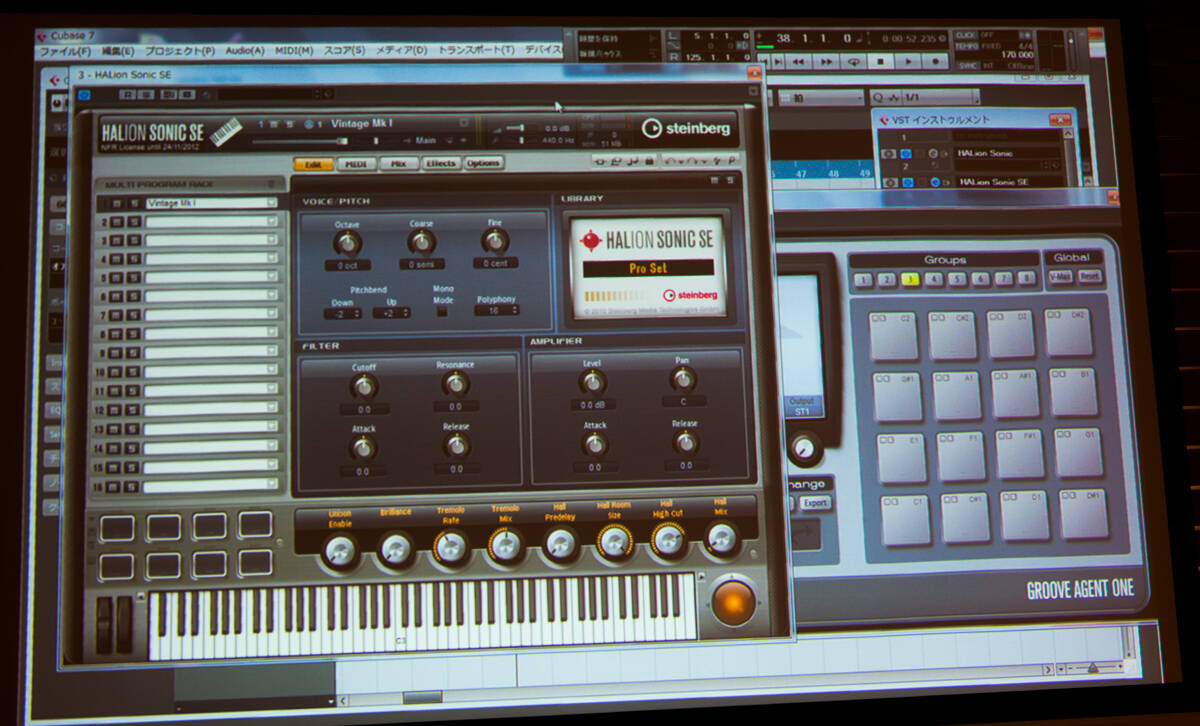Click the amplifier Pan knob
This screenshot has height=726, width=1200.
[x=683, y=378]
